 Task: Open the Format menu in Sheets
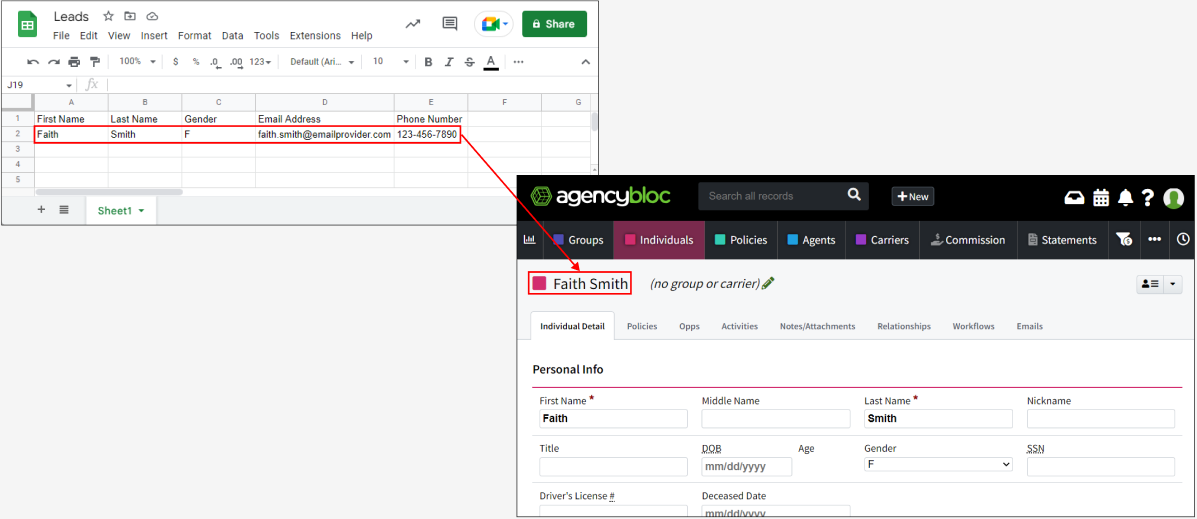tap(195, 36)
